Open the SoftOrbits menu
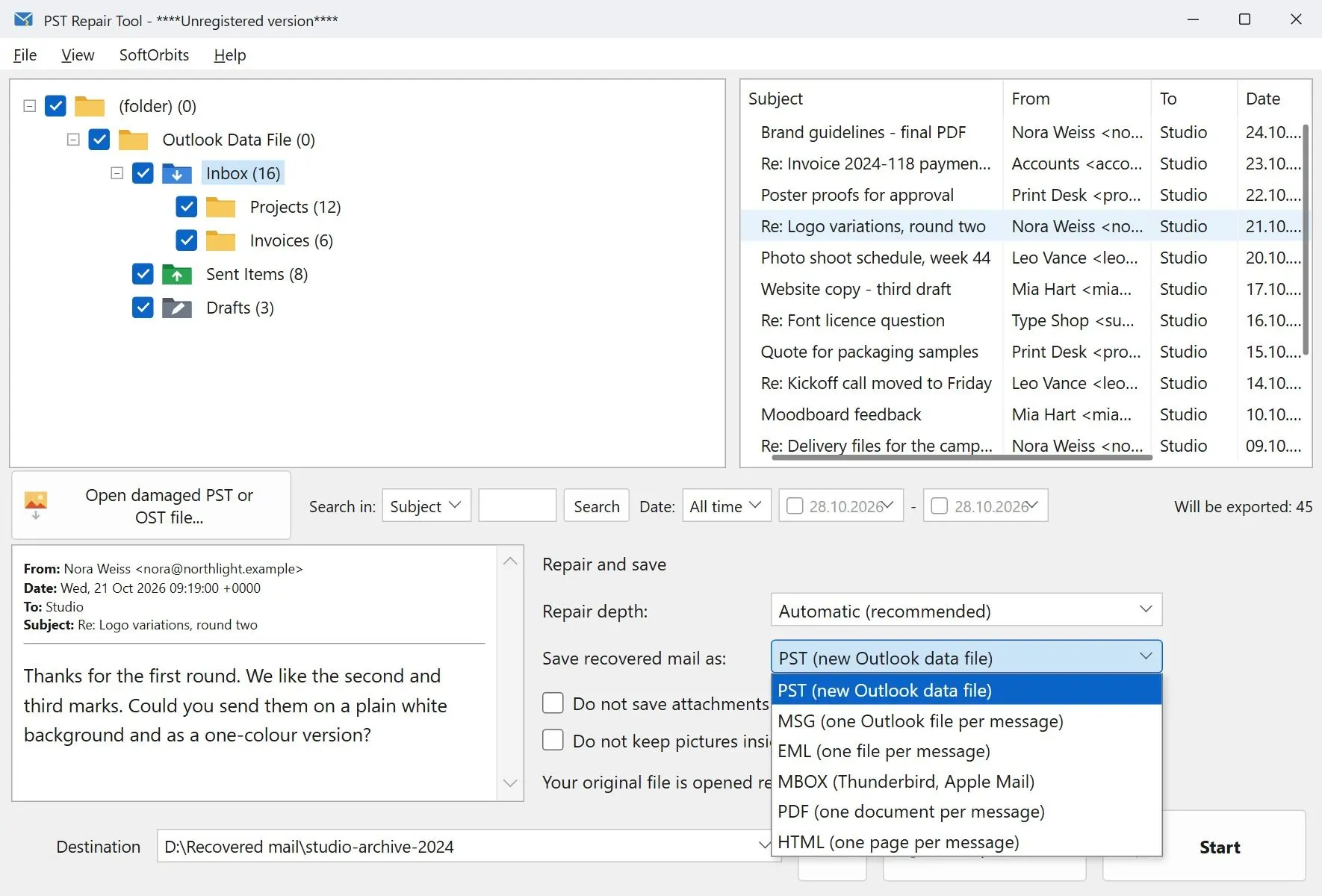Viewport: 1322px width, 896px height. [154, 55]
